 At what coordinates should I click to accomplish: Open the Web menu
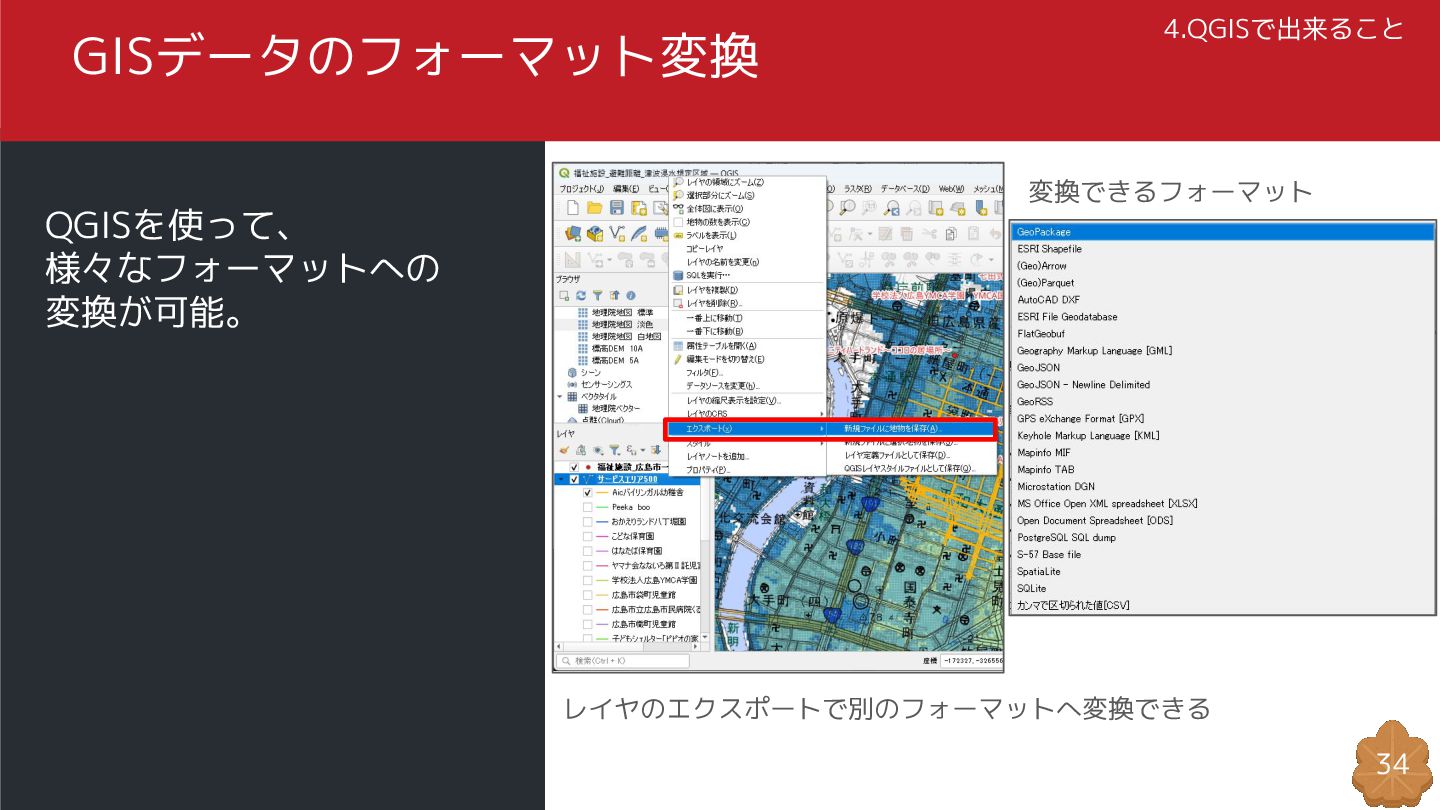point(951,189)
